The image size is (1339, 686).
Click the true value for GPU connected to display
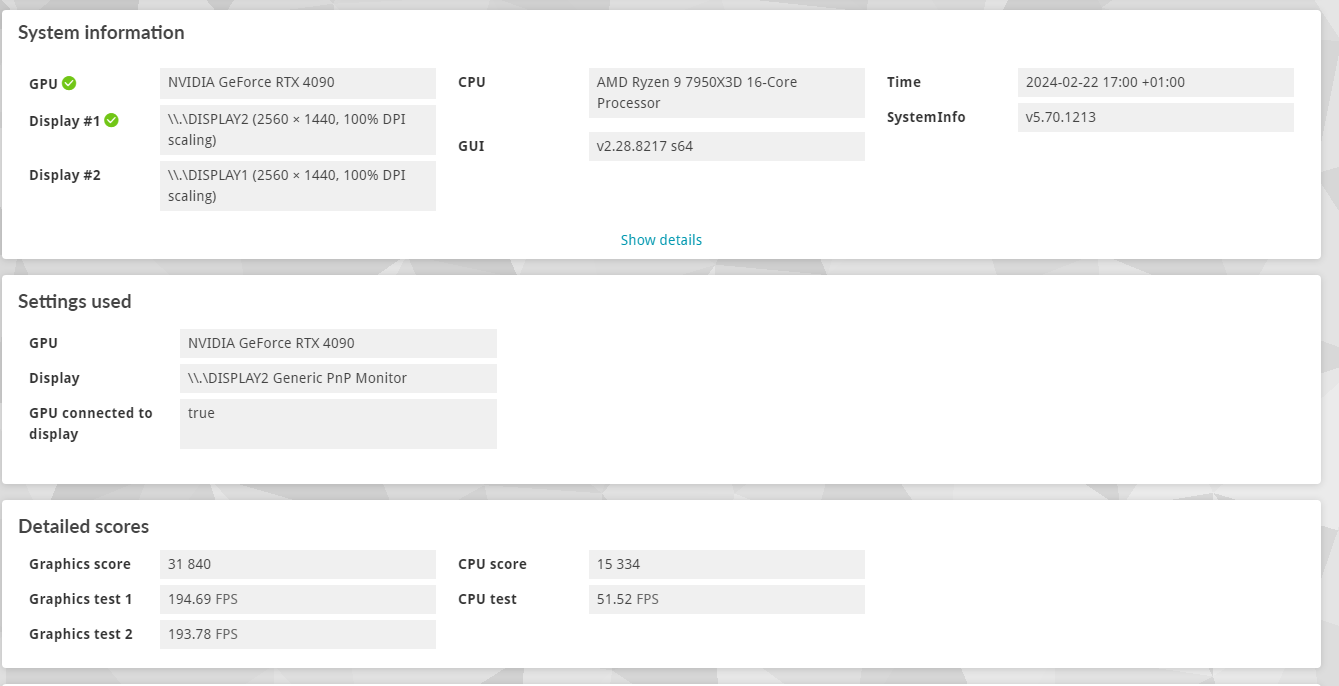[338, 424]
